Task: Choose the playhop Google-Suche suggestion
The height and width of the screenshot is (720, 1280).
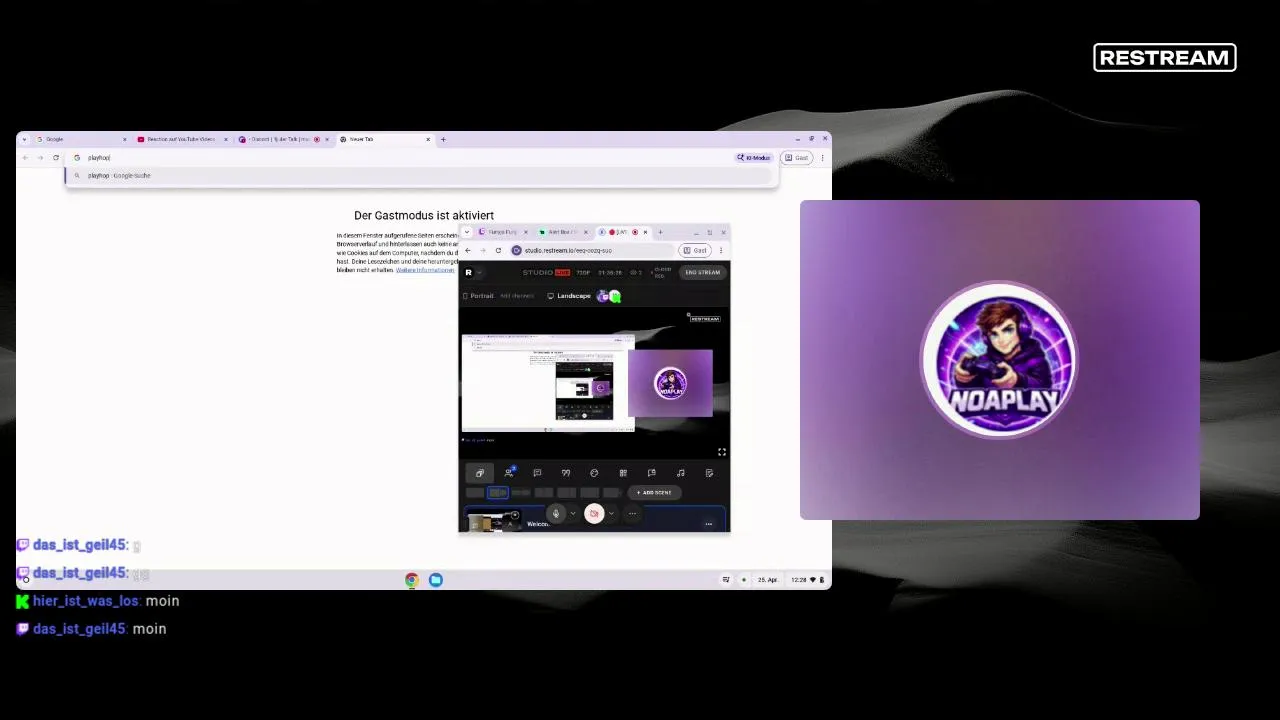Action: coord(420,176)
